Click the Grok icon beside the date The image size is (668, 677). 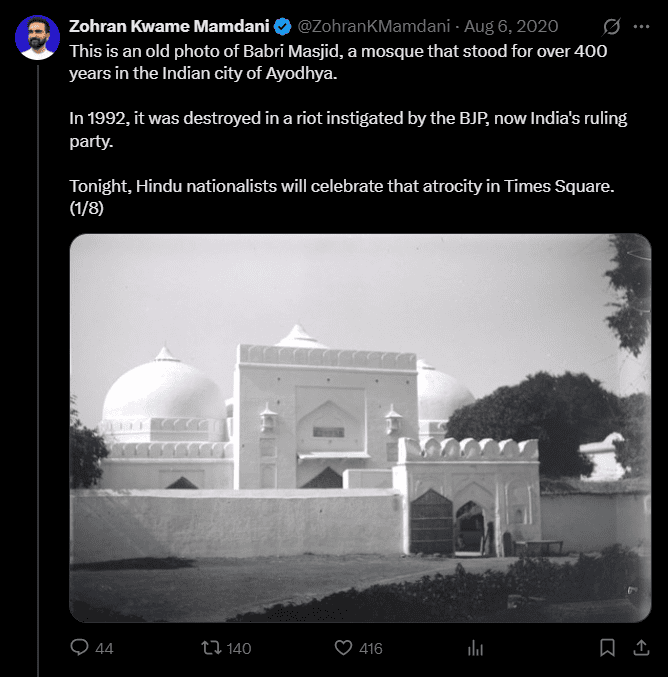610,27
